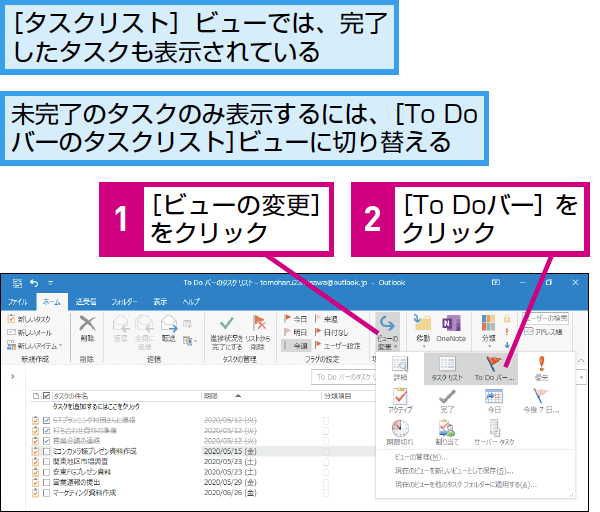
Task: Select the 優先 exclamation view icon
Action: [x=541, y=364]
